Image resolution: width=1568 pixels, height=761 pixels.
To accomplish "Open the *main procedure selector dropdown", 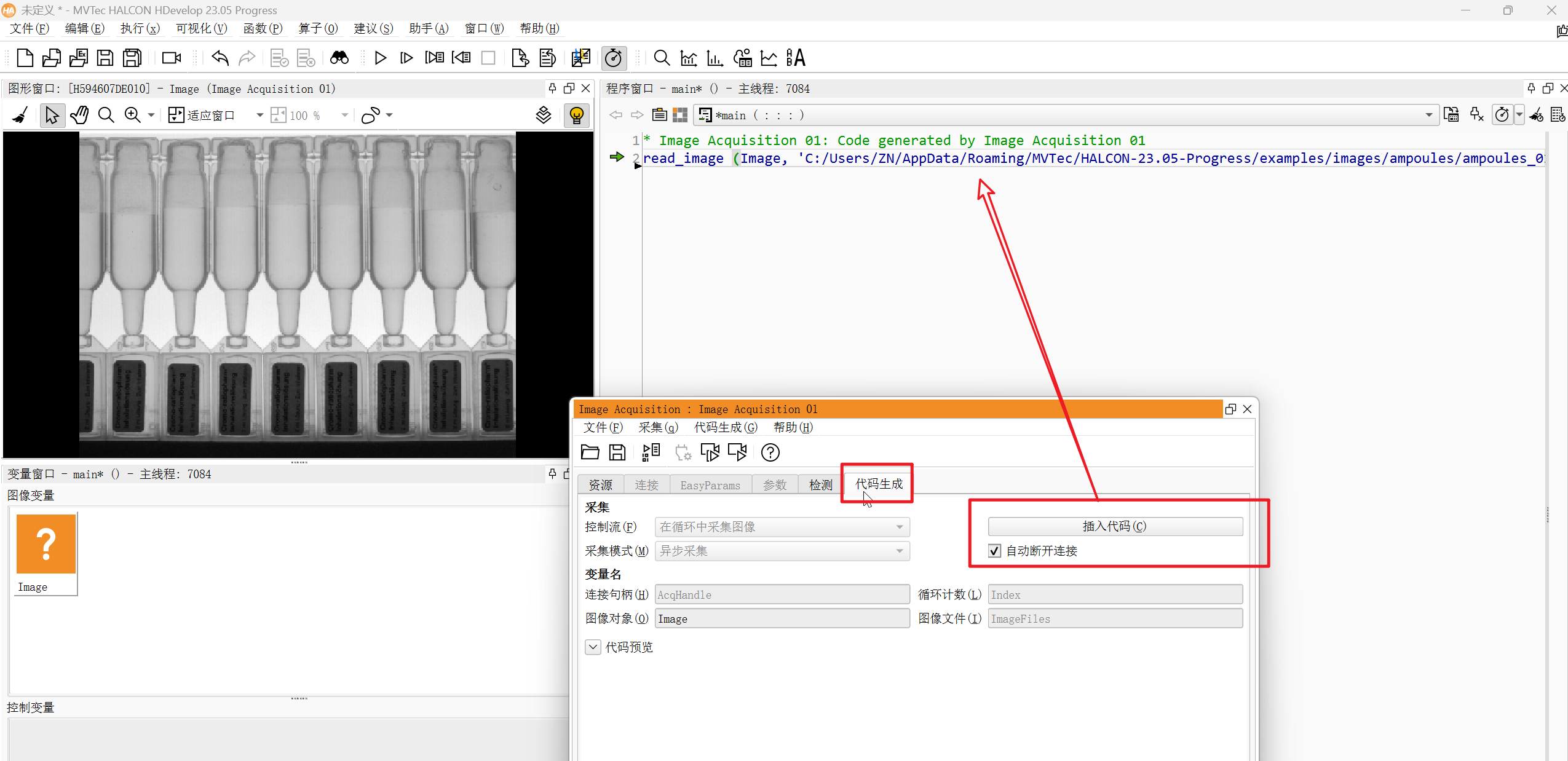I will pyautogui.click(x=1428, y=115).
